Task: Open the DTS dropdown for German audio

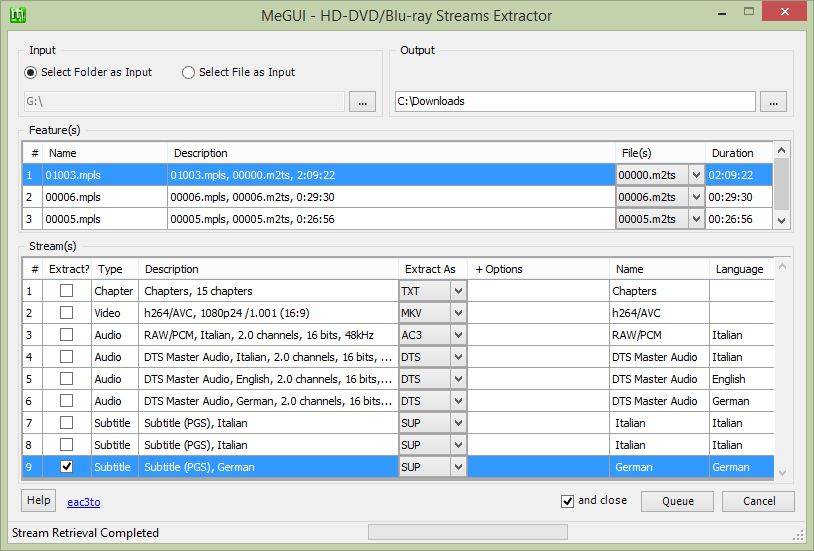Action: click(x=458, y=401)
